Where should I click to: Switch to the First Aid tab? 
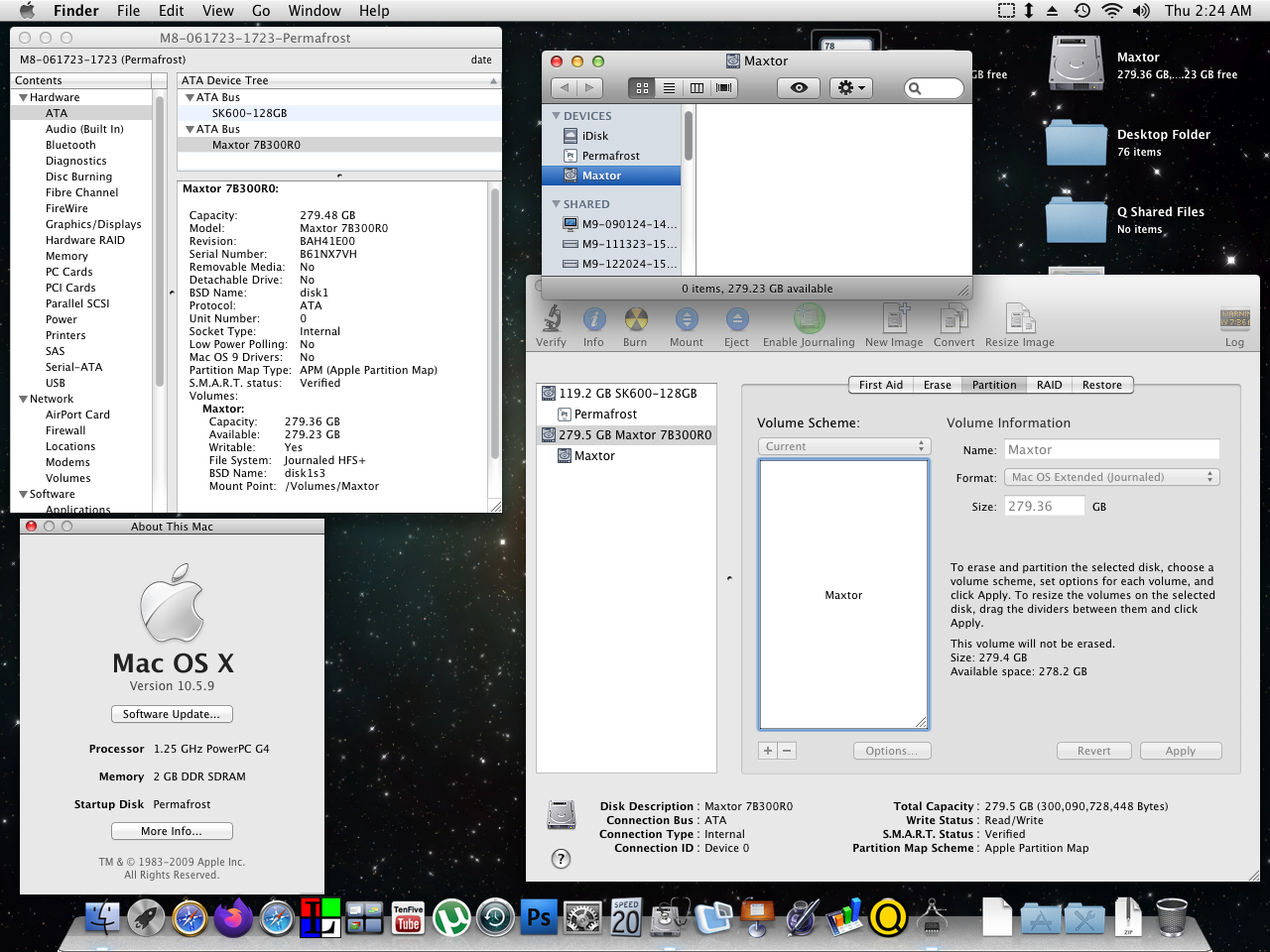click(880, 385)
